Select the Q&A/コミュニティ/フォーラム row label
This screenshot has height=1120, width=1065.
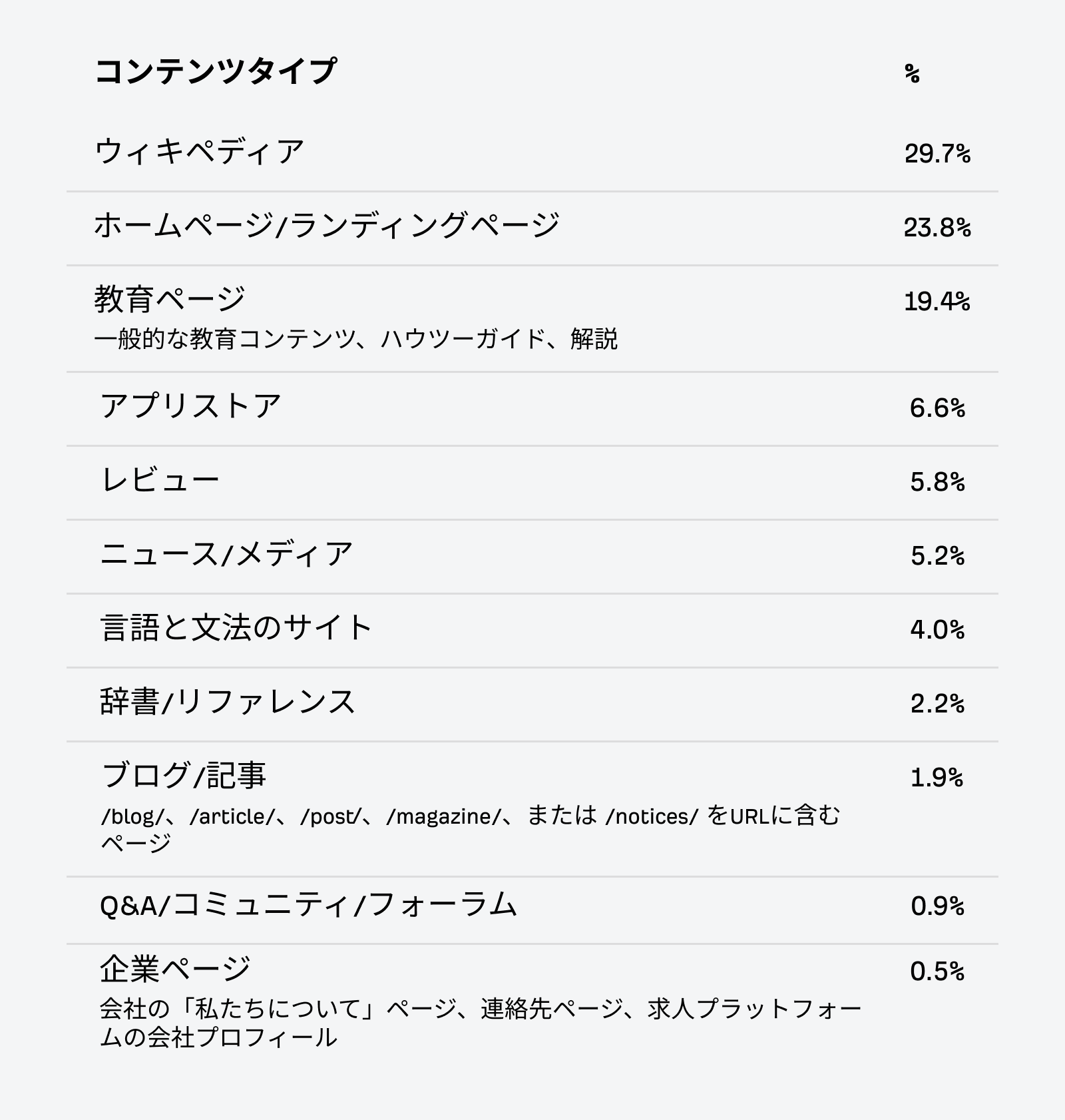308,905
